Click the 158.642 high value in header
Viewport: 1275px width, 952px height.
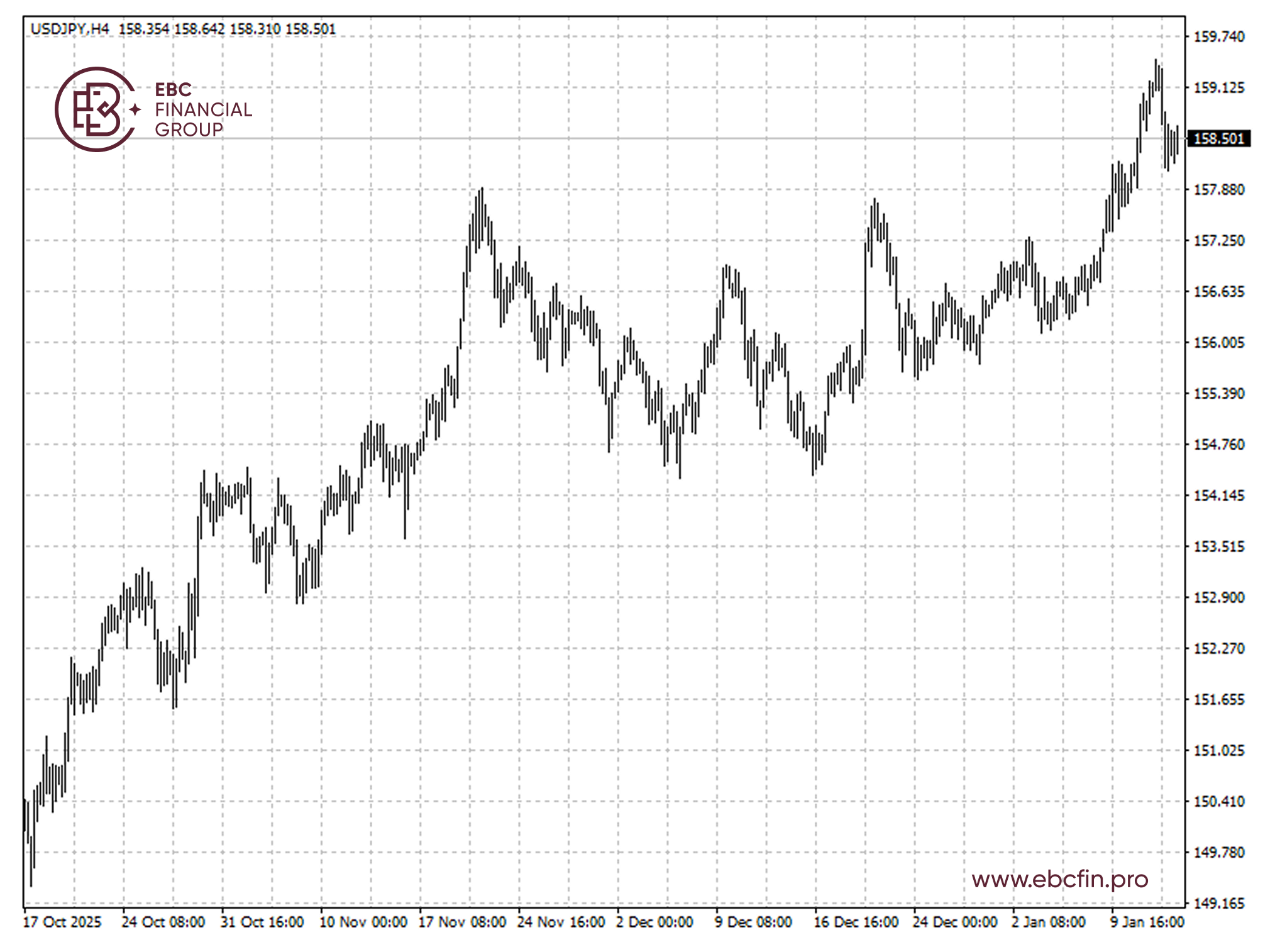(199, 29)
